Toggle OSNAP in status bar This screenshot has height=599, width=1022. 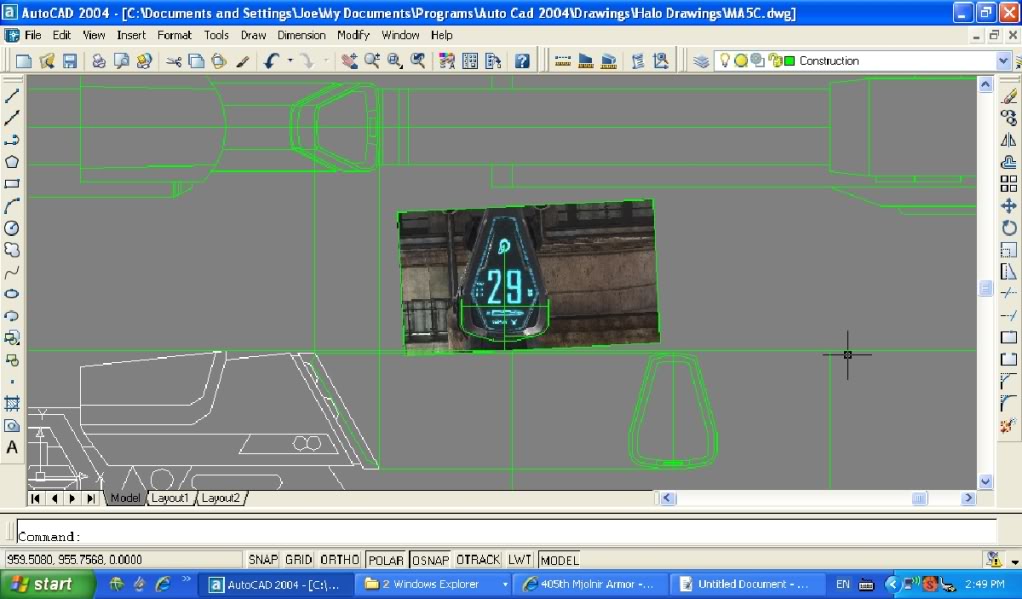coord(430,560)
